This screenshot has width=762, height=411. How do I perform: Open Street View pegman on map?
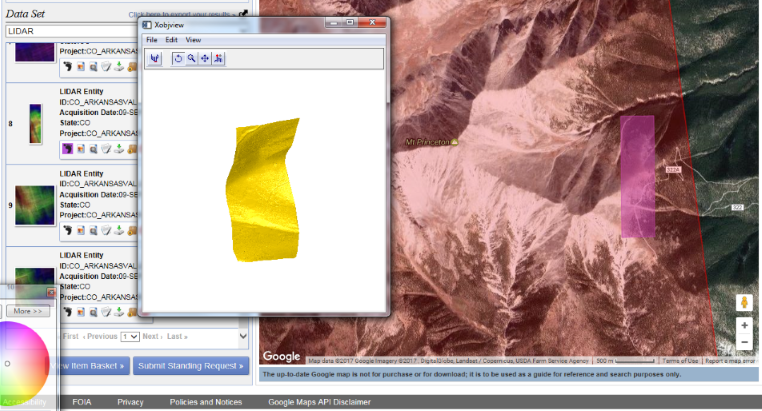[x=744, y=302]
